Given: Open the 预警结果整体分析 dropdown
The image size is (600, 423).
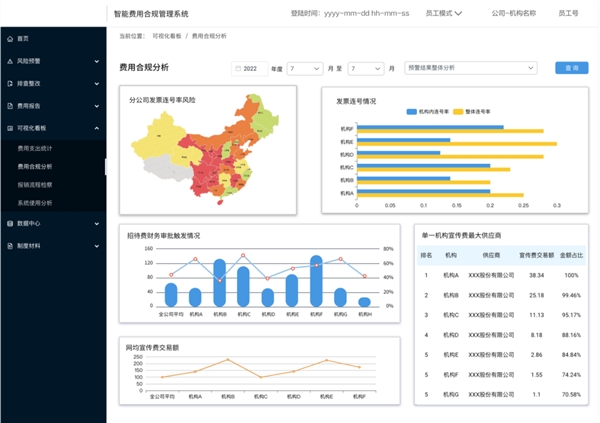Looking at the screenshot, I should [x=471, y=68].
